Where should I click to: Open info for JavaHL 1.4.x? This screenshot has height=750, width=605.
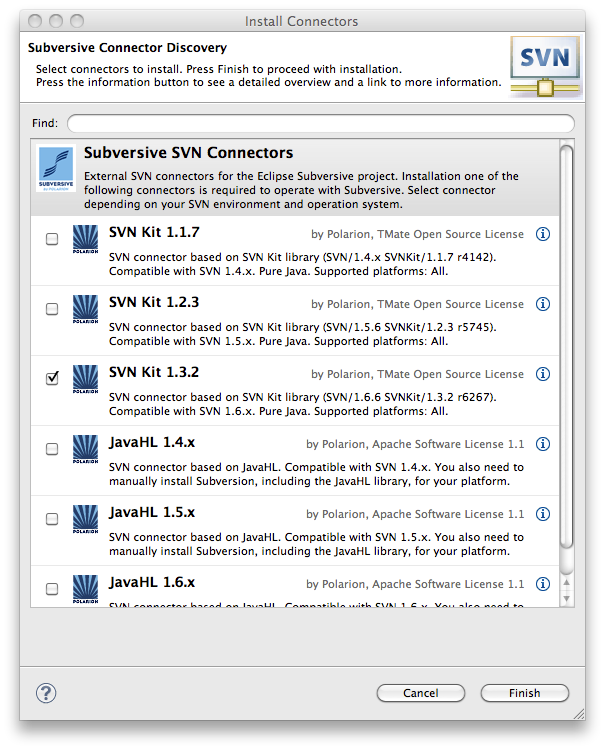tap(542, 444)
